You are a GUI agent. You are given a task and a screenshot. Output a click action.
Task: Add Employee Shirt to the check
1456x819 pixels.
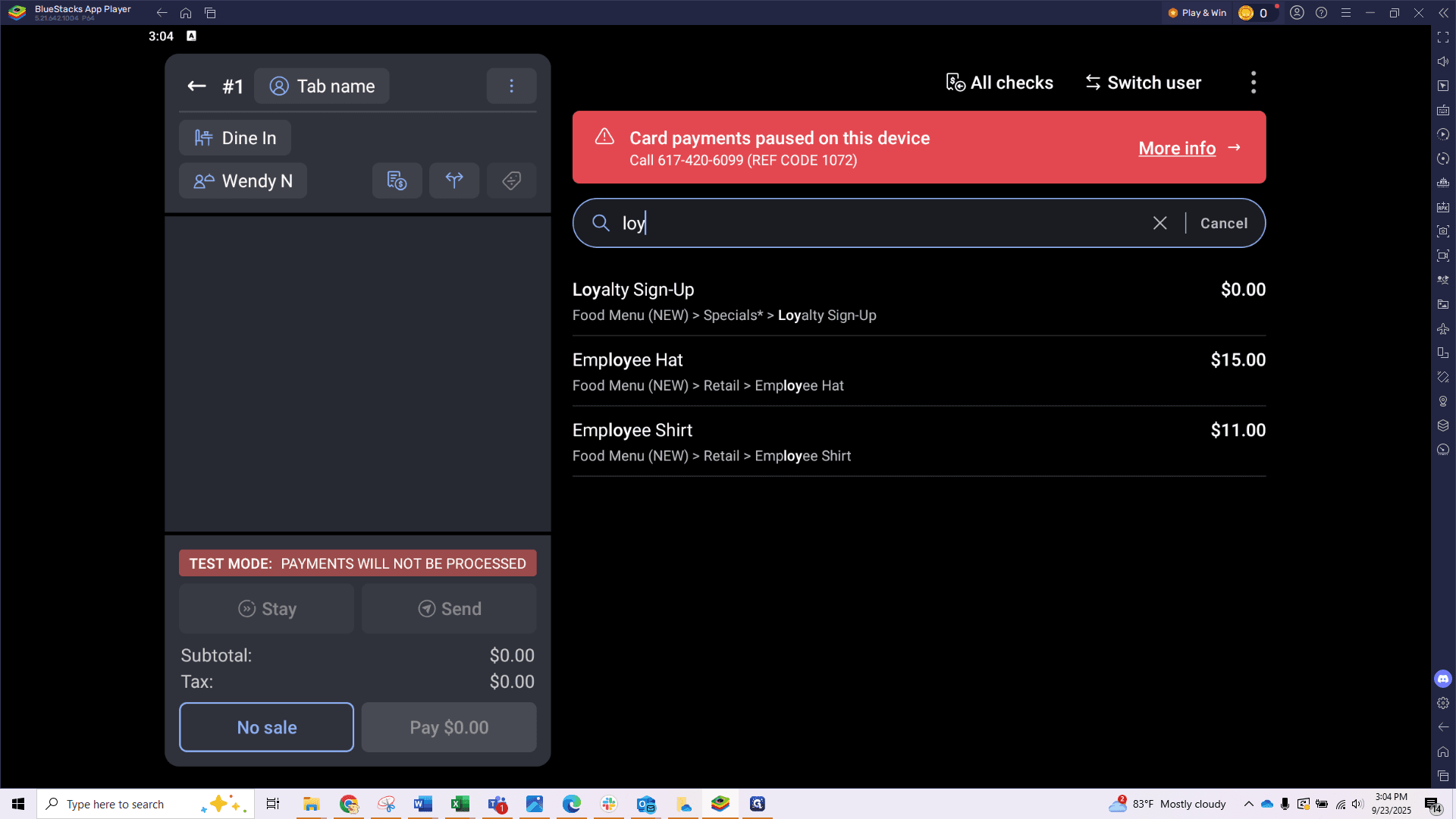pos(919,442)
